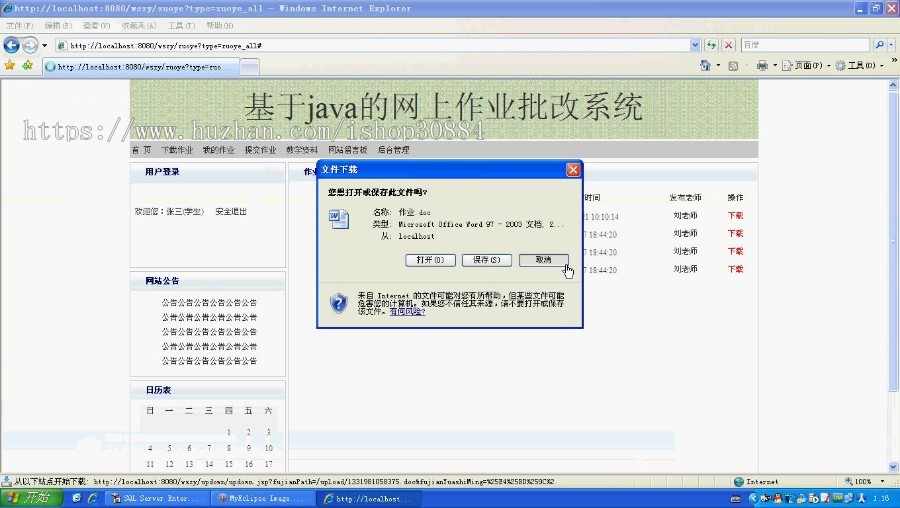Viewport: 900px width, 508px height.
Task: Click 首页 in the site navigation
Action: [x=141, y=150]
